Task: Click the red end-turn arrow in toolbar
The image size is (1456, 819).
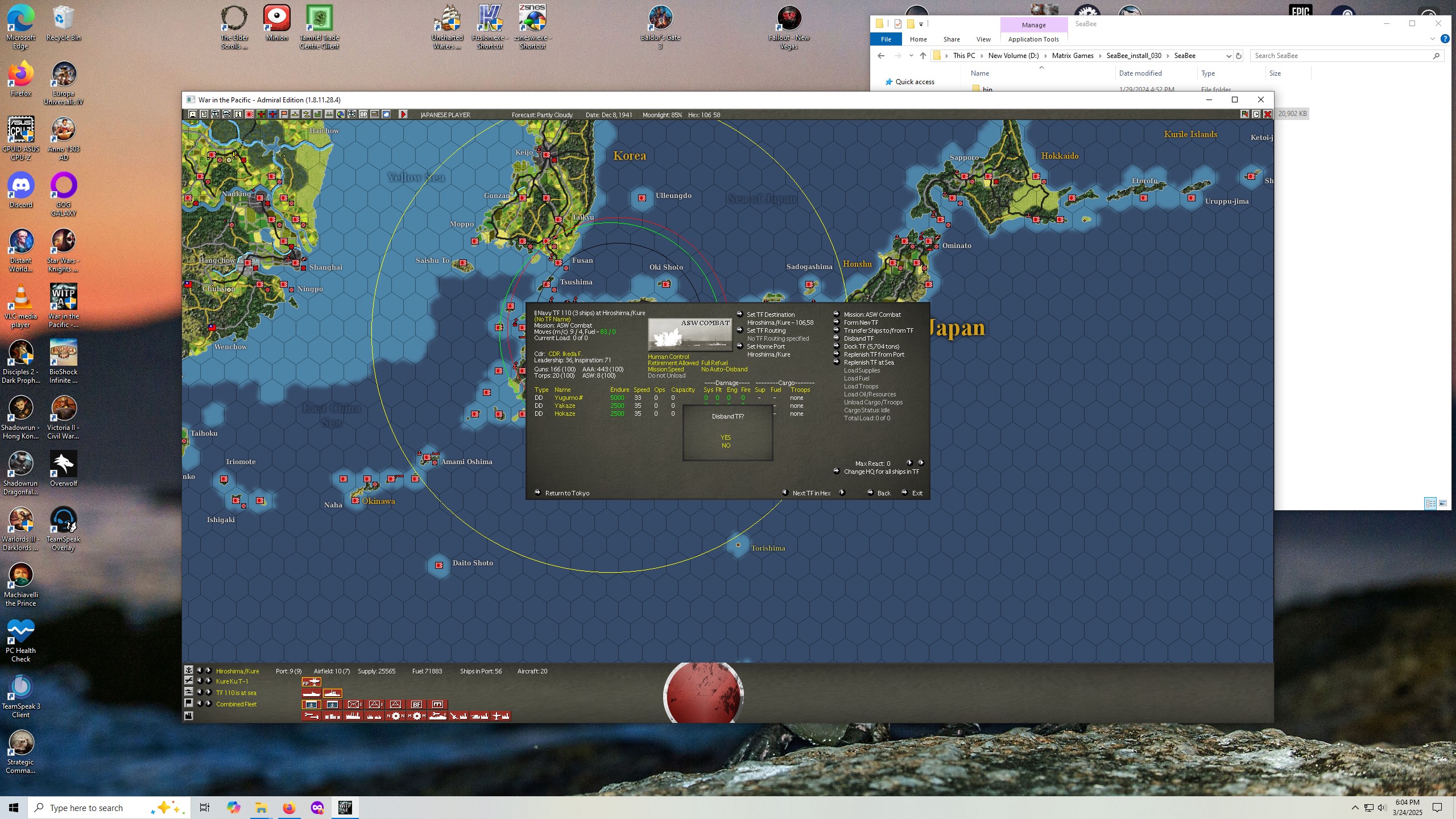Action: (x=403, y=114)
